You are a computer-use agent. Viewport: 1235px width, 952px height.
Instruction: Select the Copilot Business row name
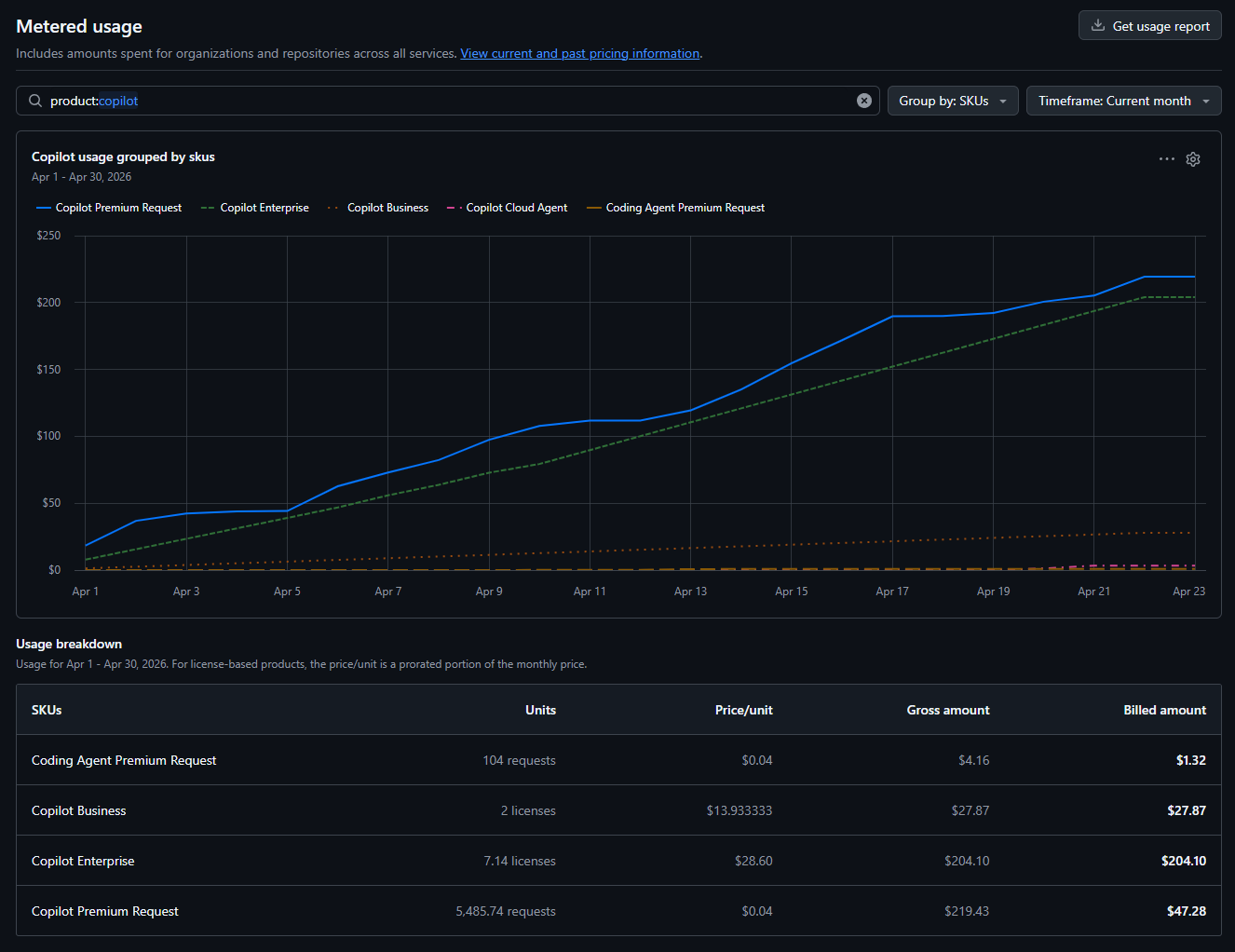pyautogui.click(x=79, y=810)
